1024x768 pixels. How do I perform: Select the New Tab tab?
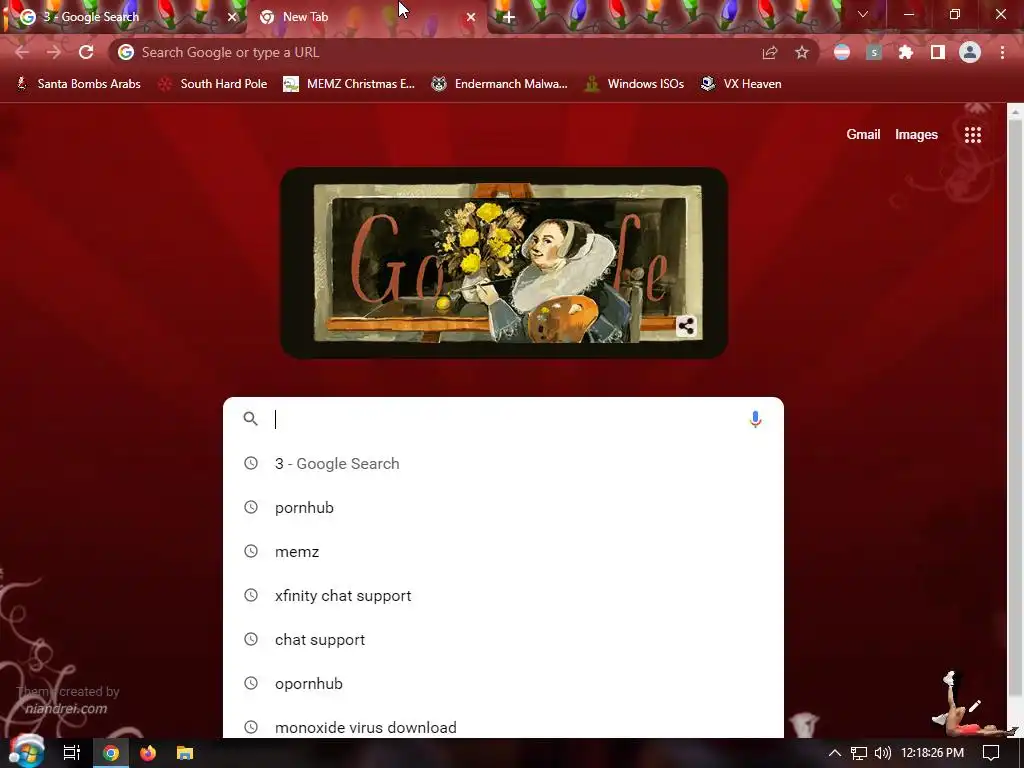click(x=366, y=17)
